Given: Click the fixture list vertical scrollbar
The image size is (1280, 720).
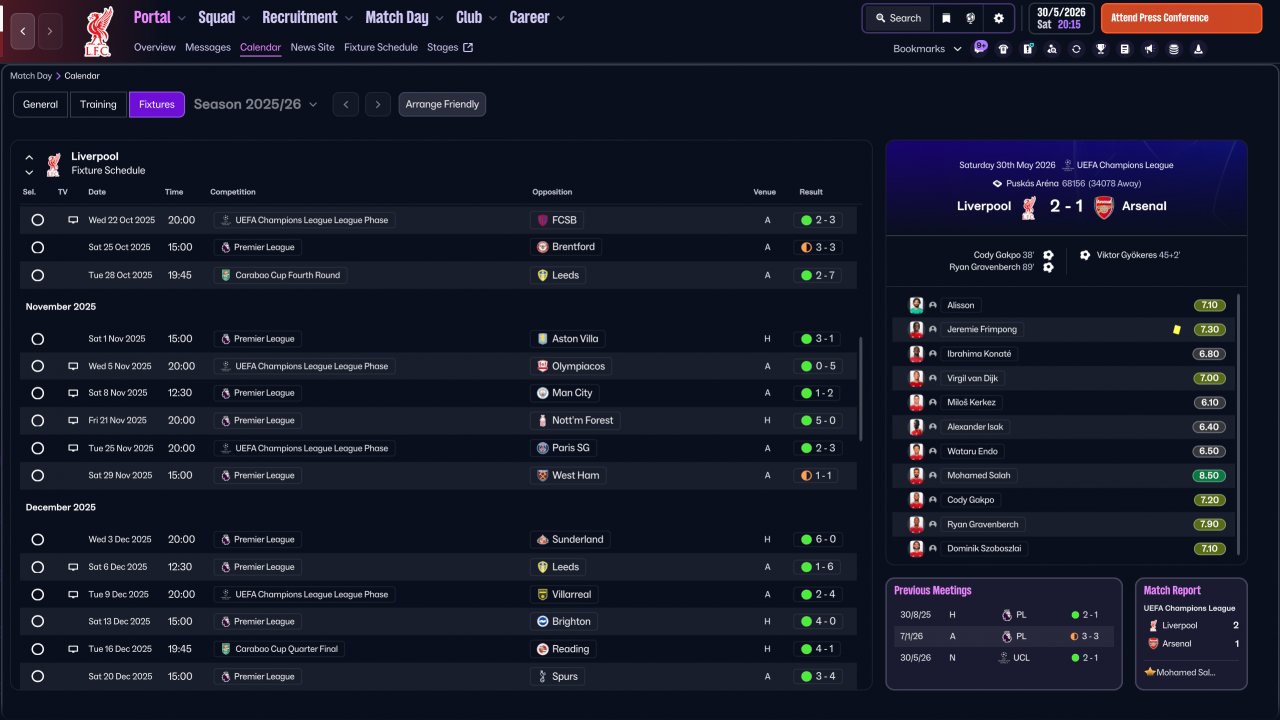Looking at the screenshot, I should (x=860, y=388).
